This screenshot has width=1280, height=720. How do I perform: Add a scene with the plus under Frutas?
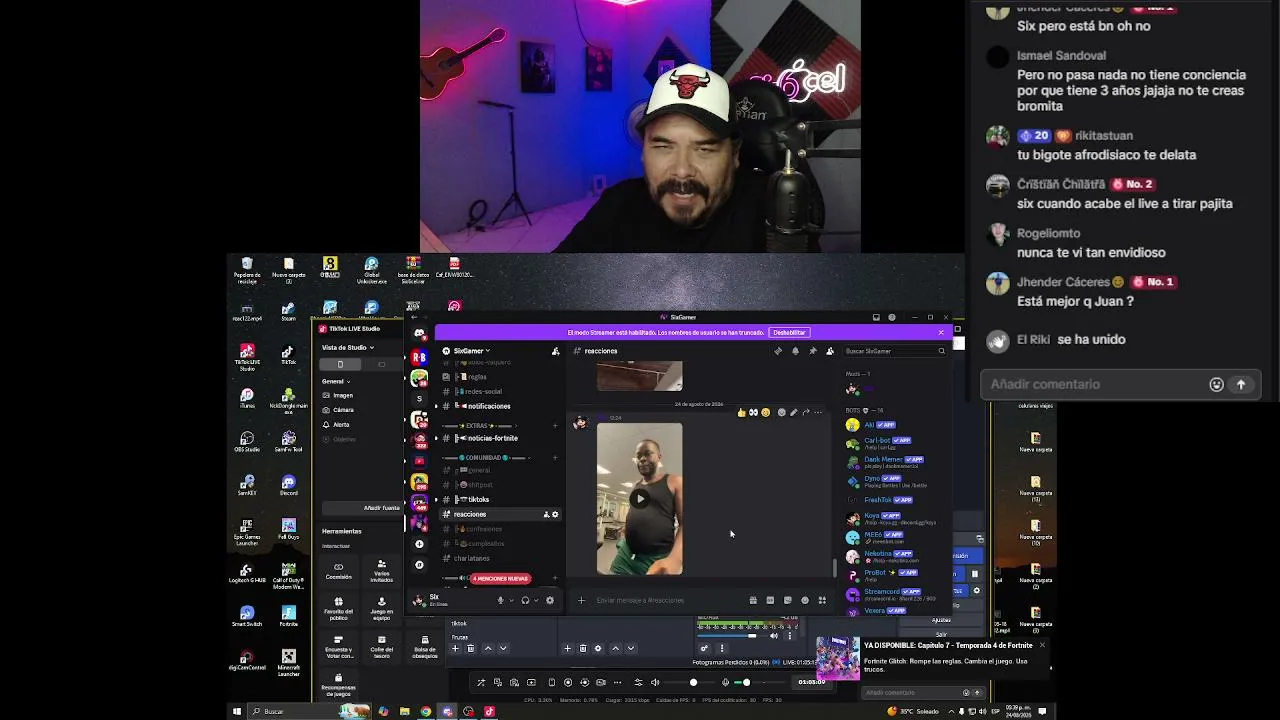[455, 648]
